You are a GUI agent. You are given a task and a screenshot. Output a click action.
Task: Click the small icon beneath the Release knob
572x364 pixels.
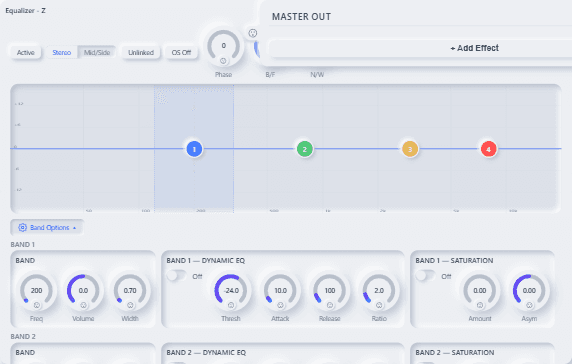click(x=330, y=305)
